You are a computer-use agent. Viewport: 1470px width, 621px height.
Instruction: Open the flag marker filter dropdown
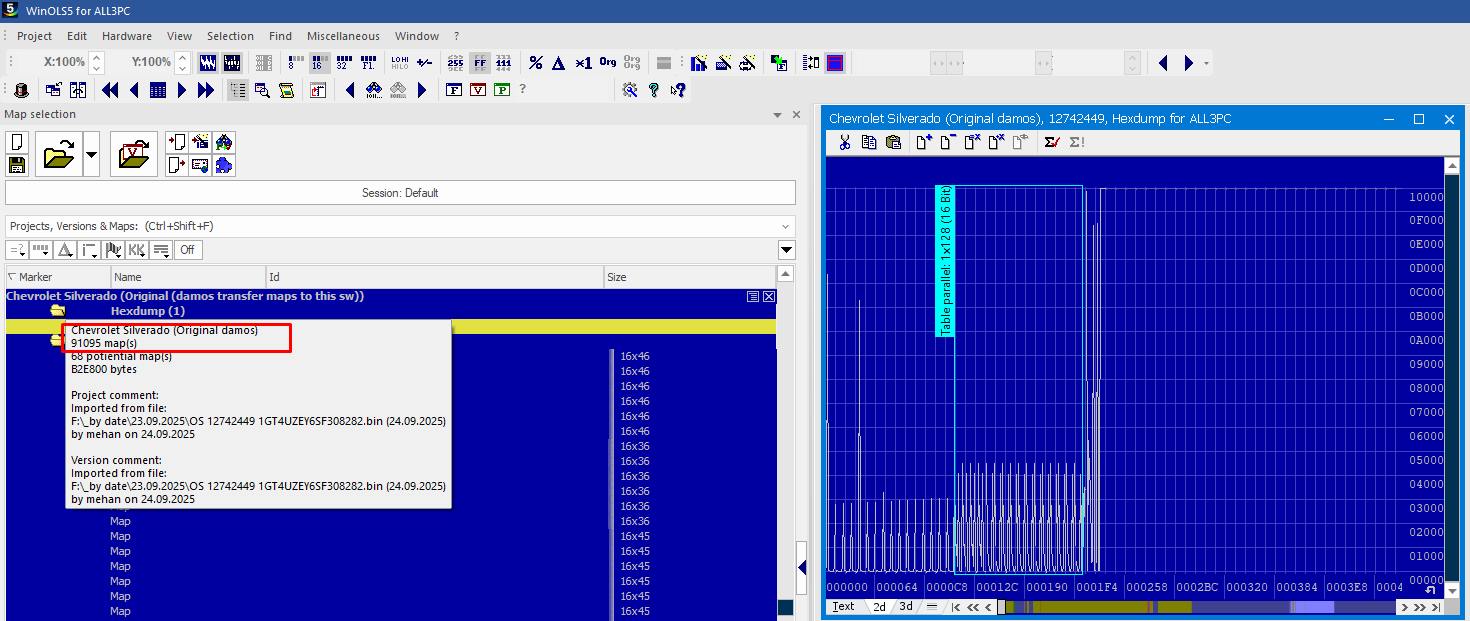click(x=114, y=250)
